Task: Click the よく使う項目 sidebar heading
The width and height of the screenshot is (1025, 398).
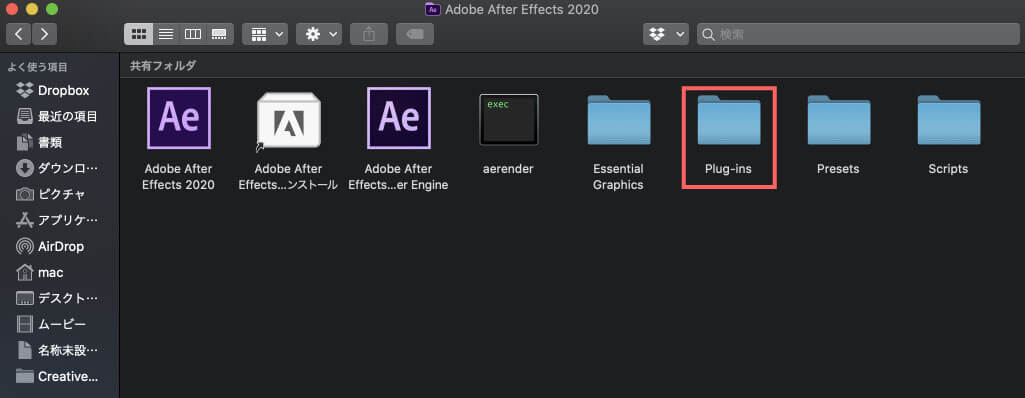Action: tap(37, 67)
